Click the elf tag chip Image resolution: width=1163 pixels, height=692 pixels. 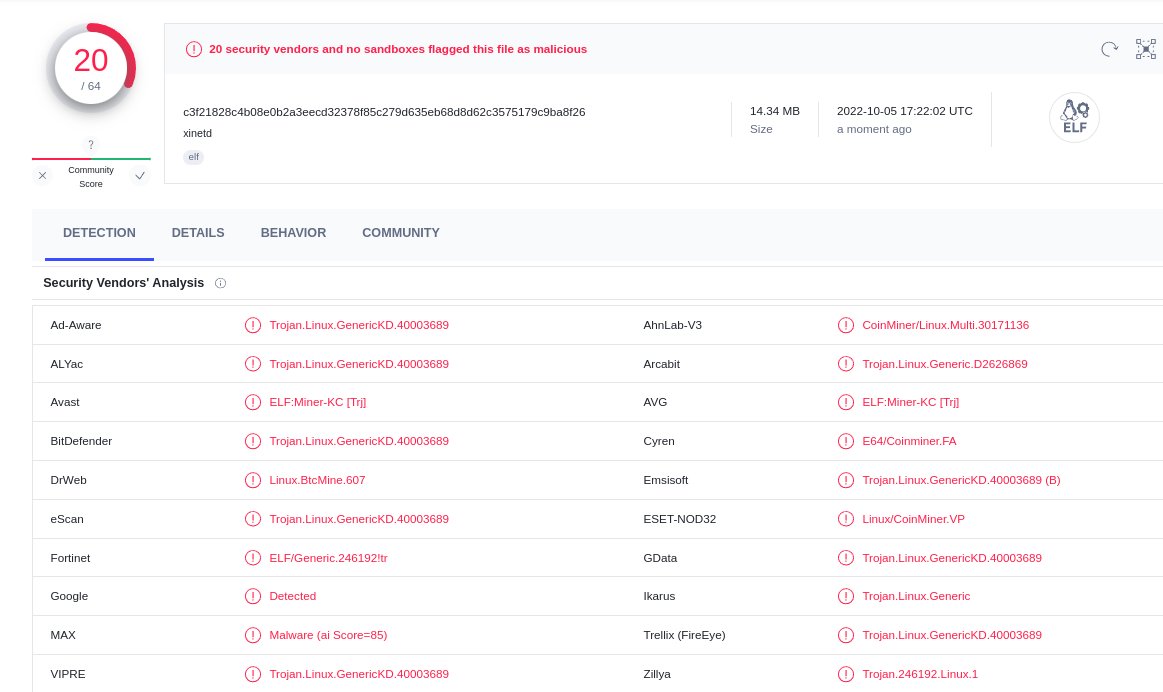click(x=194, y=156)
